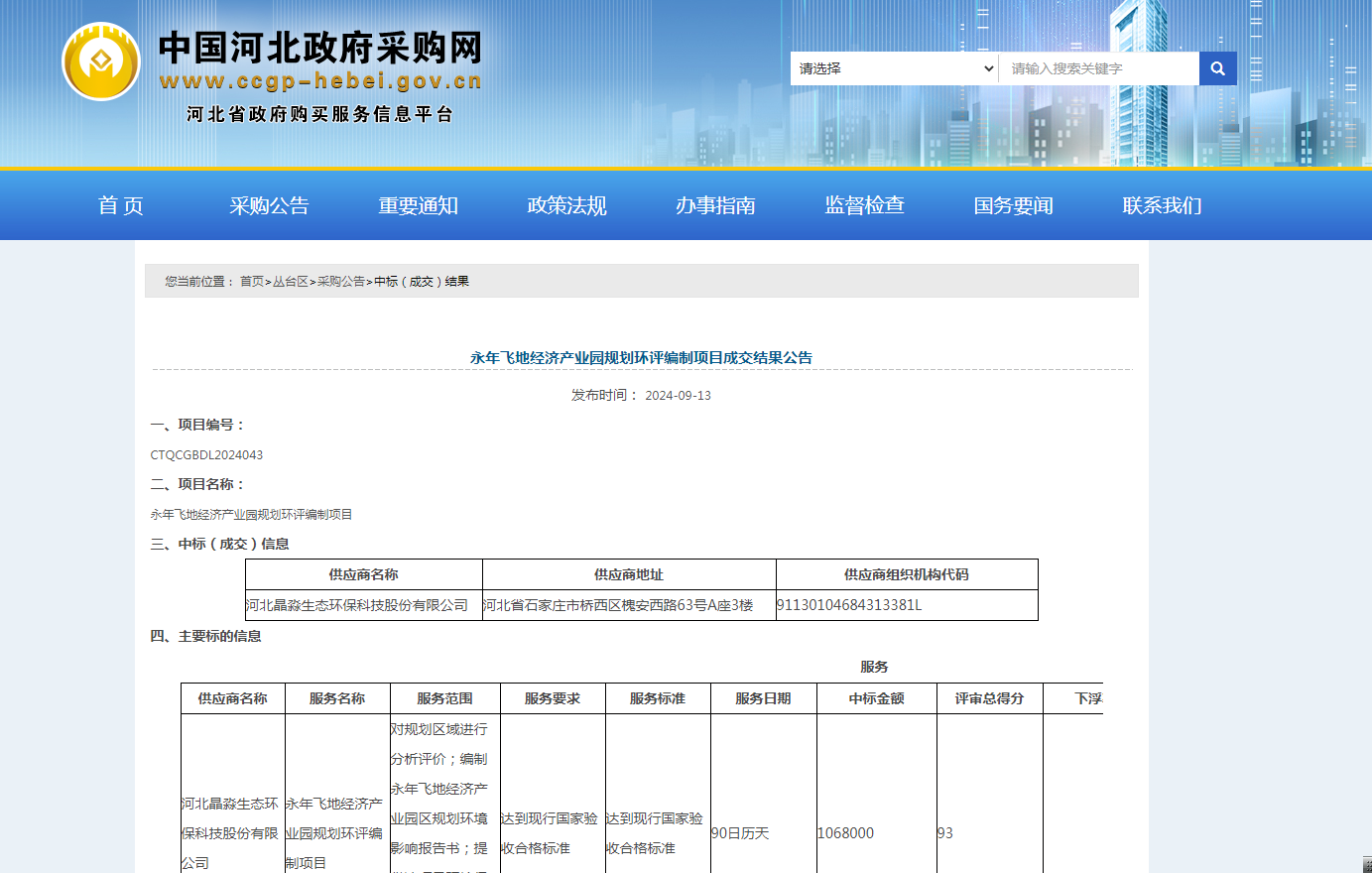Image resolution: width=1372 pixels, height=873 pixels.
Task: Click 丛台区 breadcrumb link
Action: 291,282
